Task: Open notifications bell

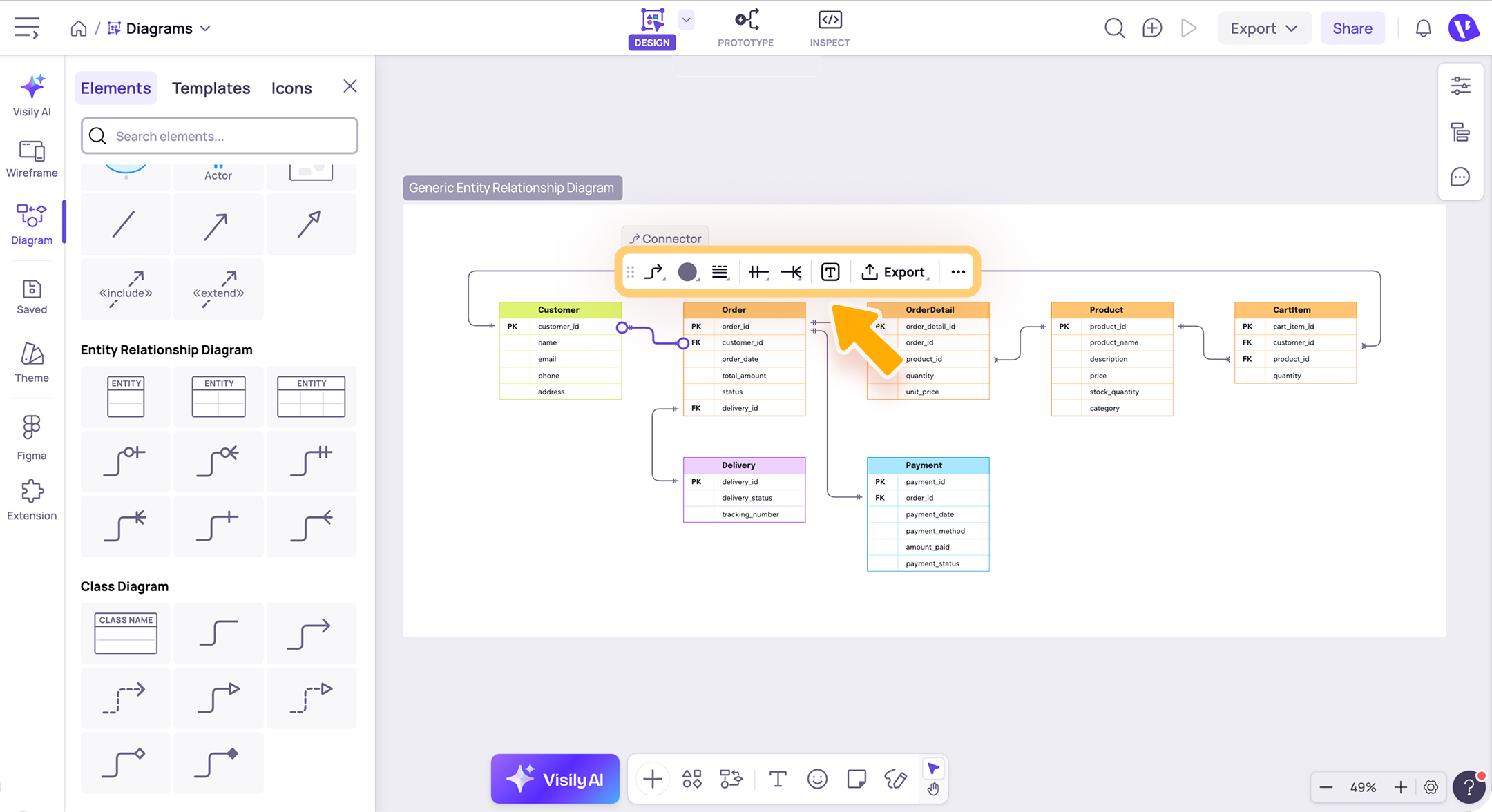Action: pos(1423,28)
